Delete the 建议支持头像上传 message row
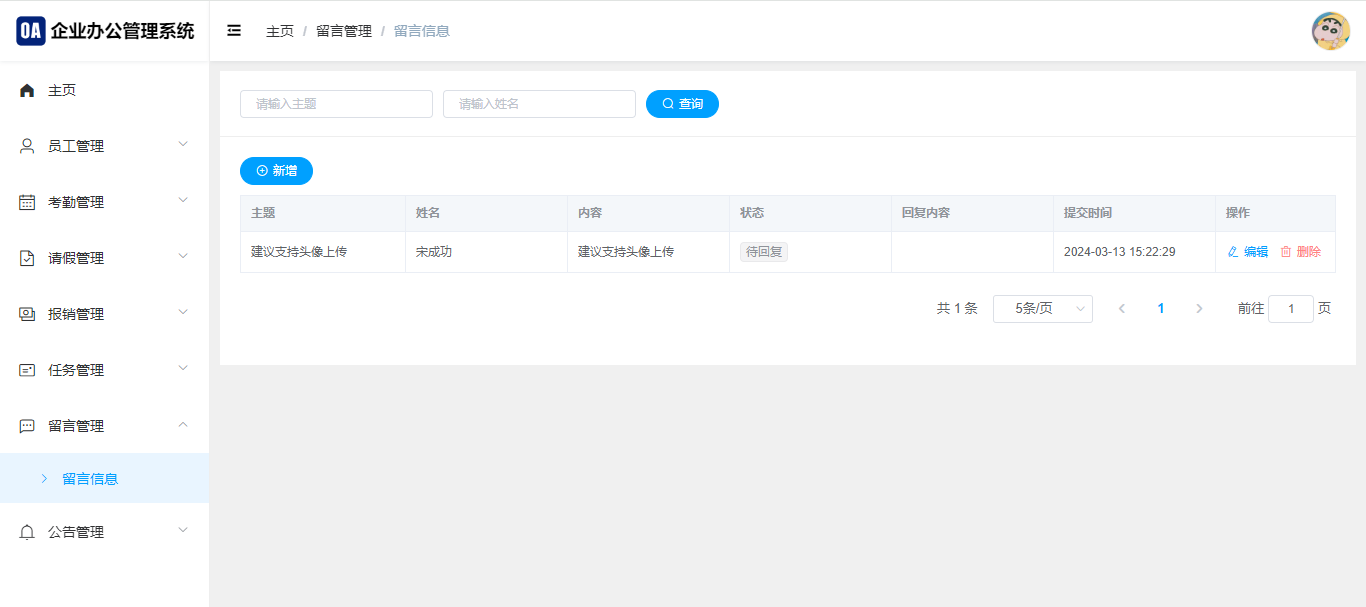The height and width of the screenshot is (607, 1366). 1301,252
